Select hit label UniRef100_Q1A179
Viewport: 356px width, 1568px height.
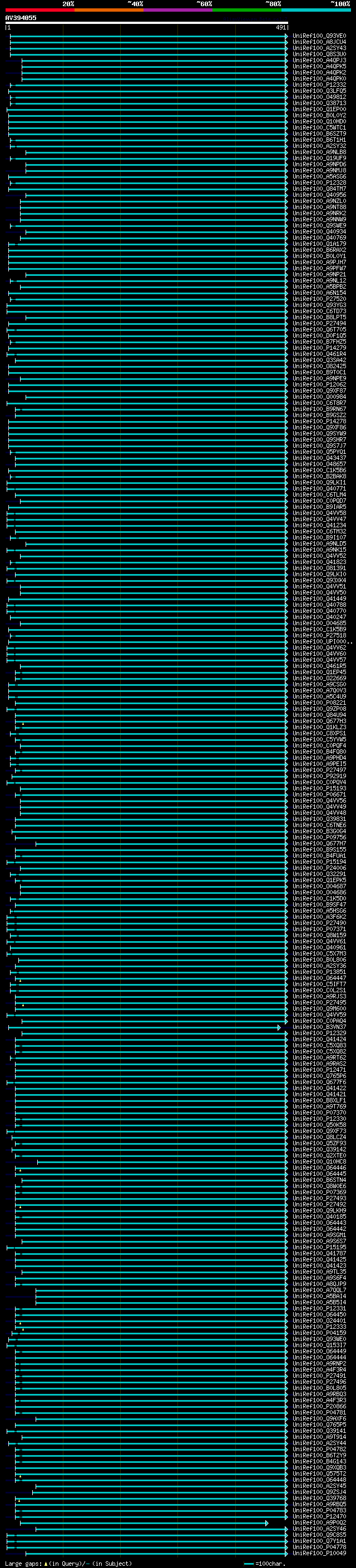(319, 244)
